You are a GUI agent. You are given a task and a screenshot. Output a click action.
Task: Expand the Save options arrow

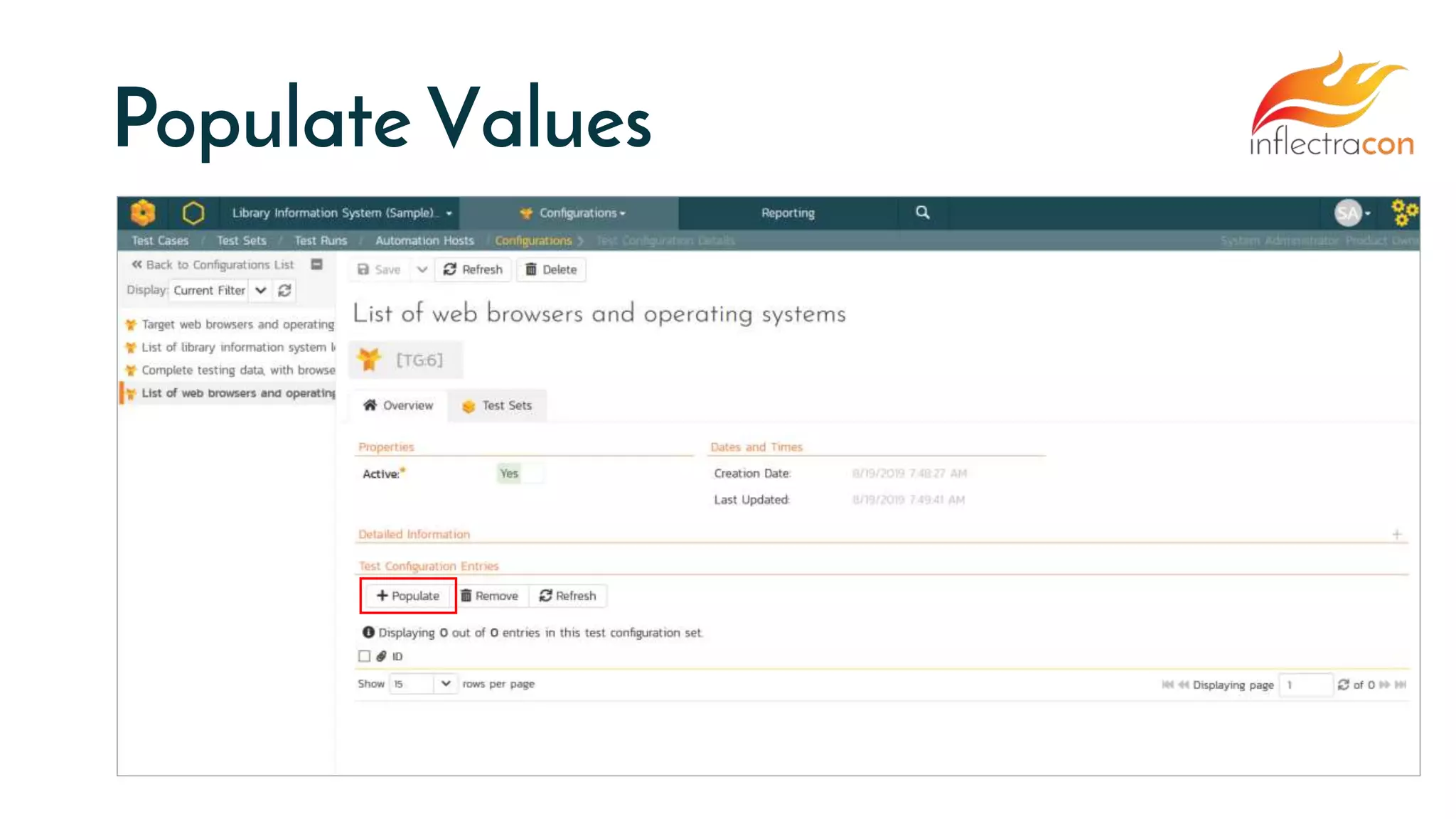(422, 269)
